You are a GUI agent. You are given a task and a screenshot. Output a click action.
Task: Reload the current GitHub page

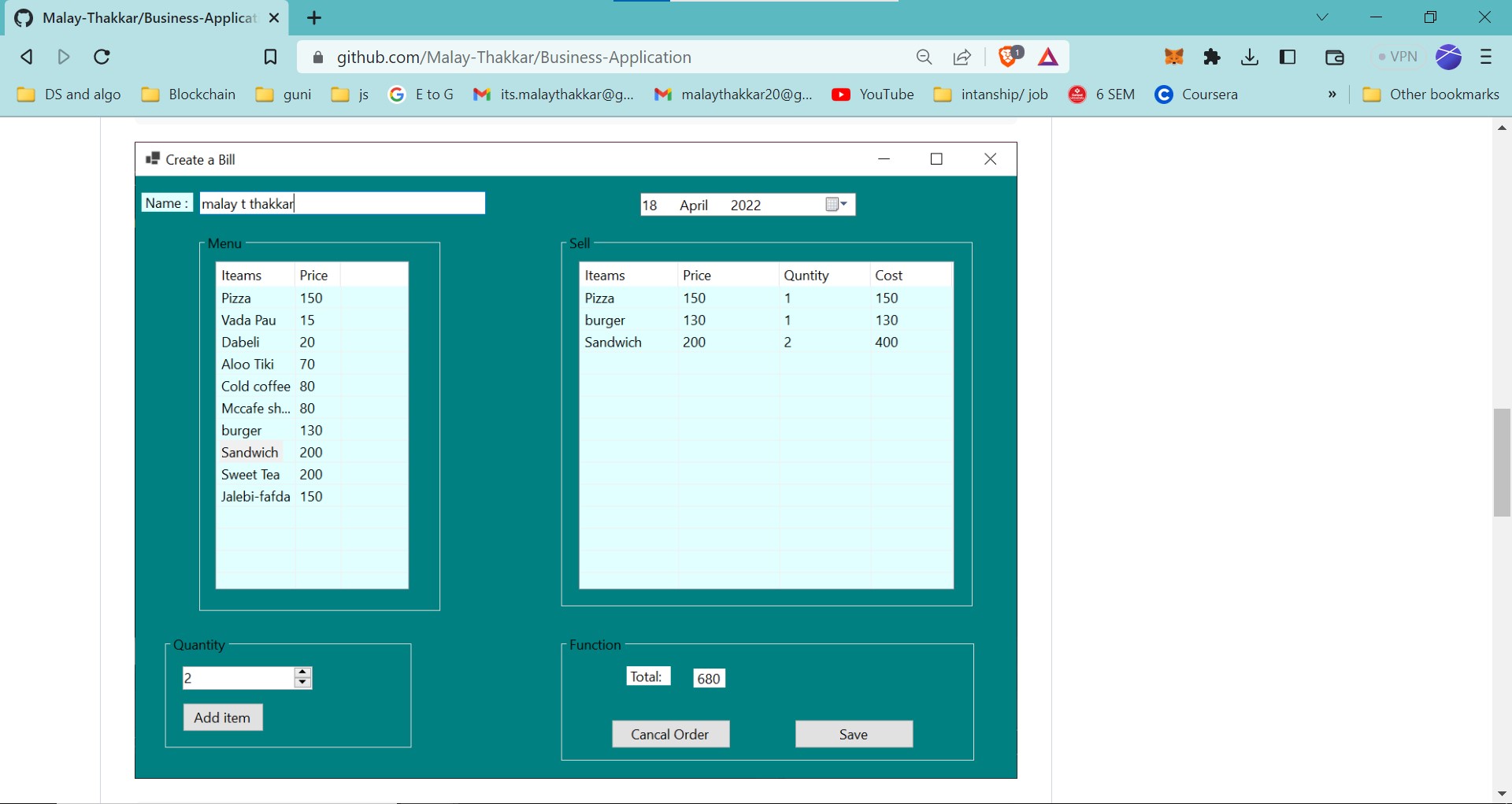pos(102,57)
